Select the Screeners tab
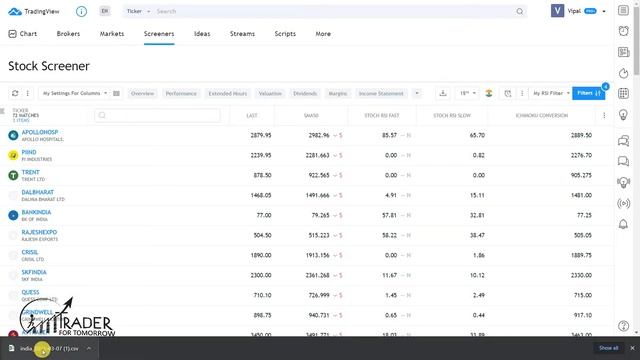 click(x=159, y=34)
